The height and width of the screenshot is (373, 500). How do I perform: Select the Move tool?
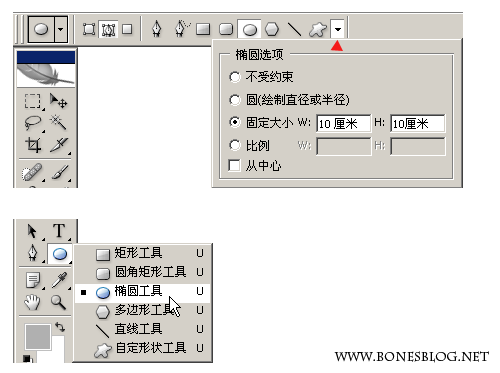[x=59, y=101]
